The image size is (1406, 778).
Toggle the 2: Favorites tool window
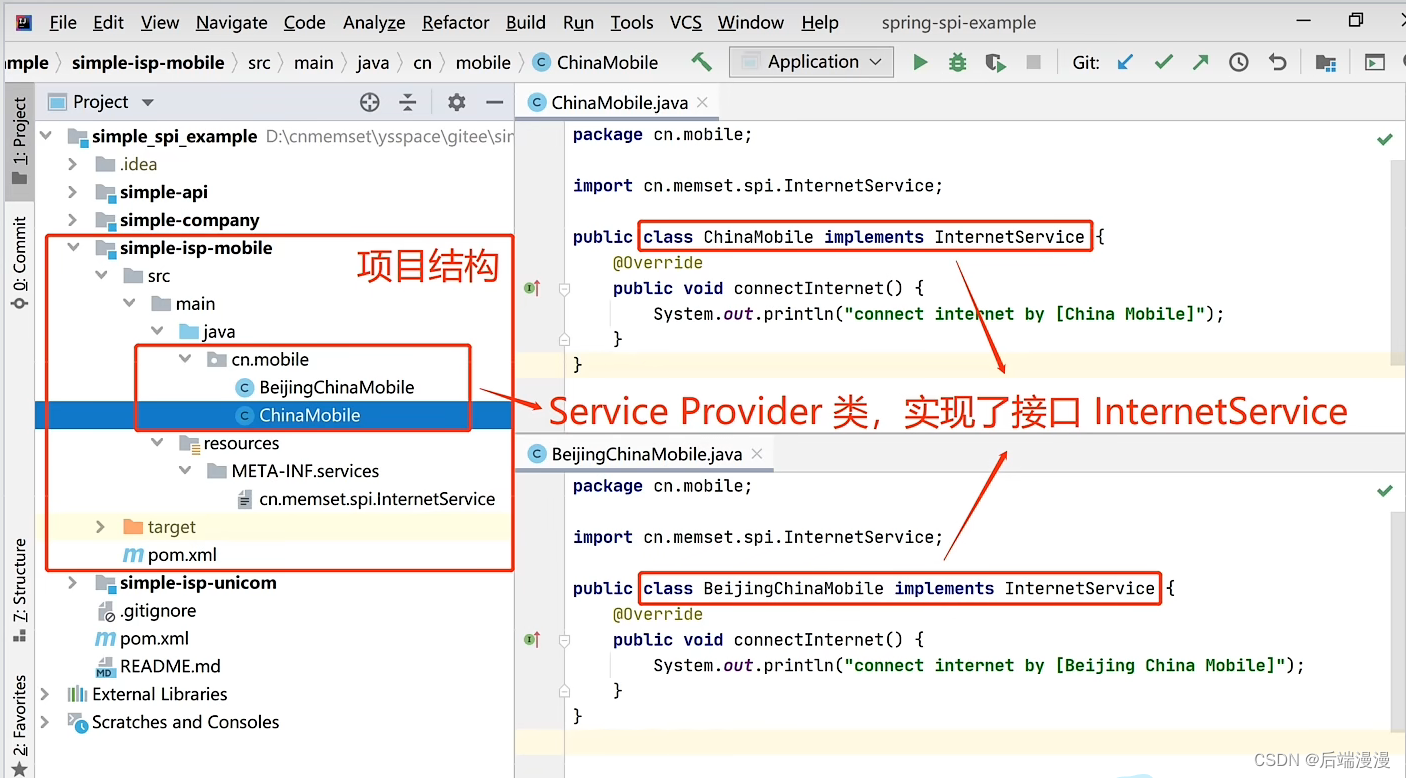coord(19,725)
